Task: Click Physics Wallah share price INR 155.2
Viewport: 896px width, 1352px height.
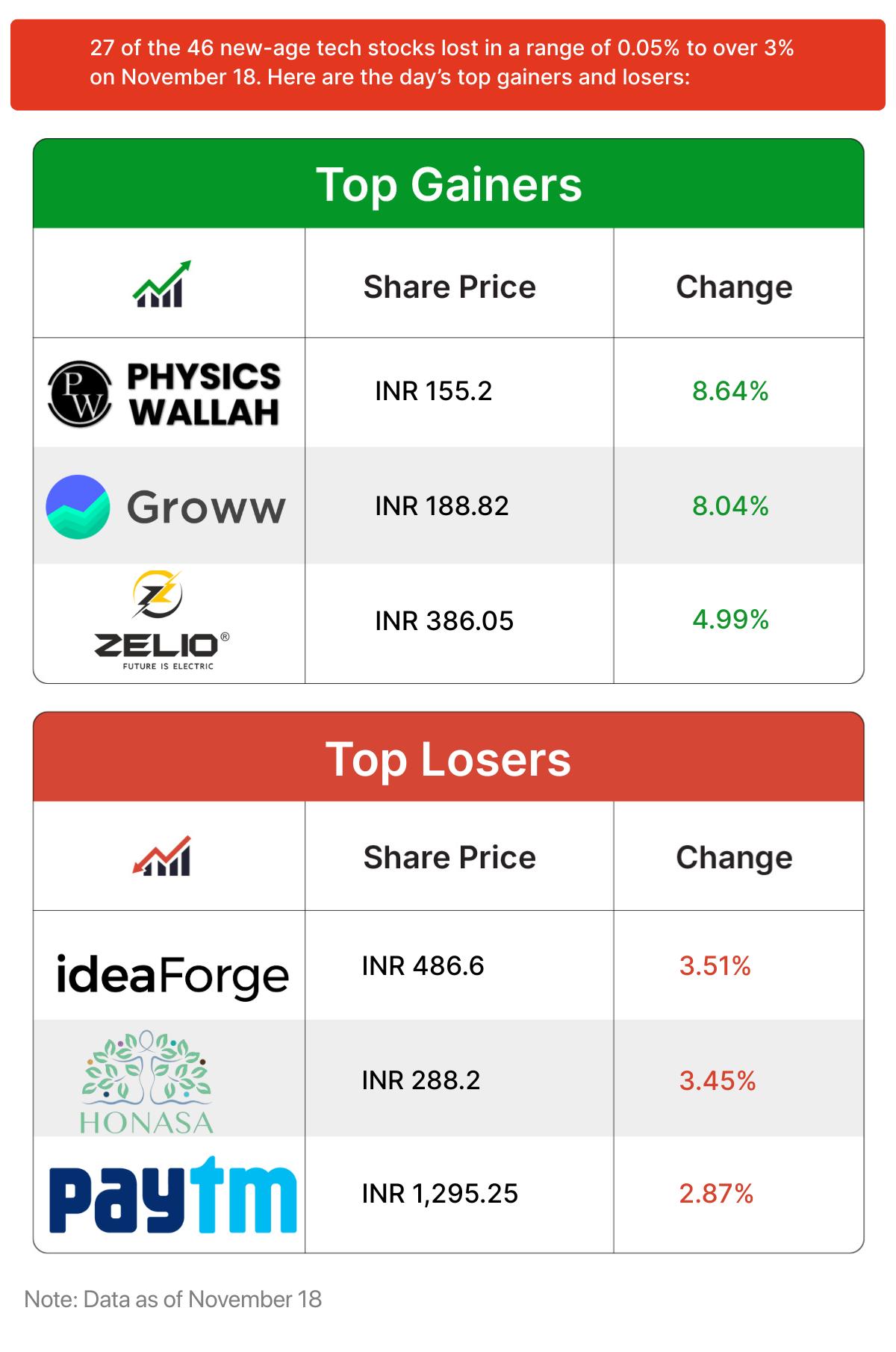Action: pos(433,391)
